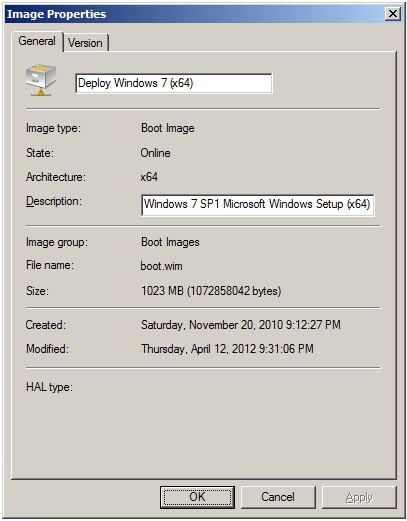The width and height of the screenshot is (407, 521).
Task: Click the 'Image type:' label
Action: tap(53, 128)
